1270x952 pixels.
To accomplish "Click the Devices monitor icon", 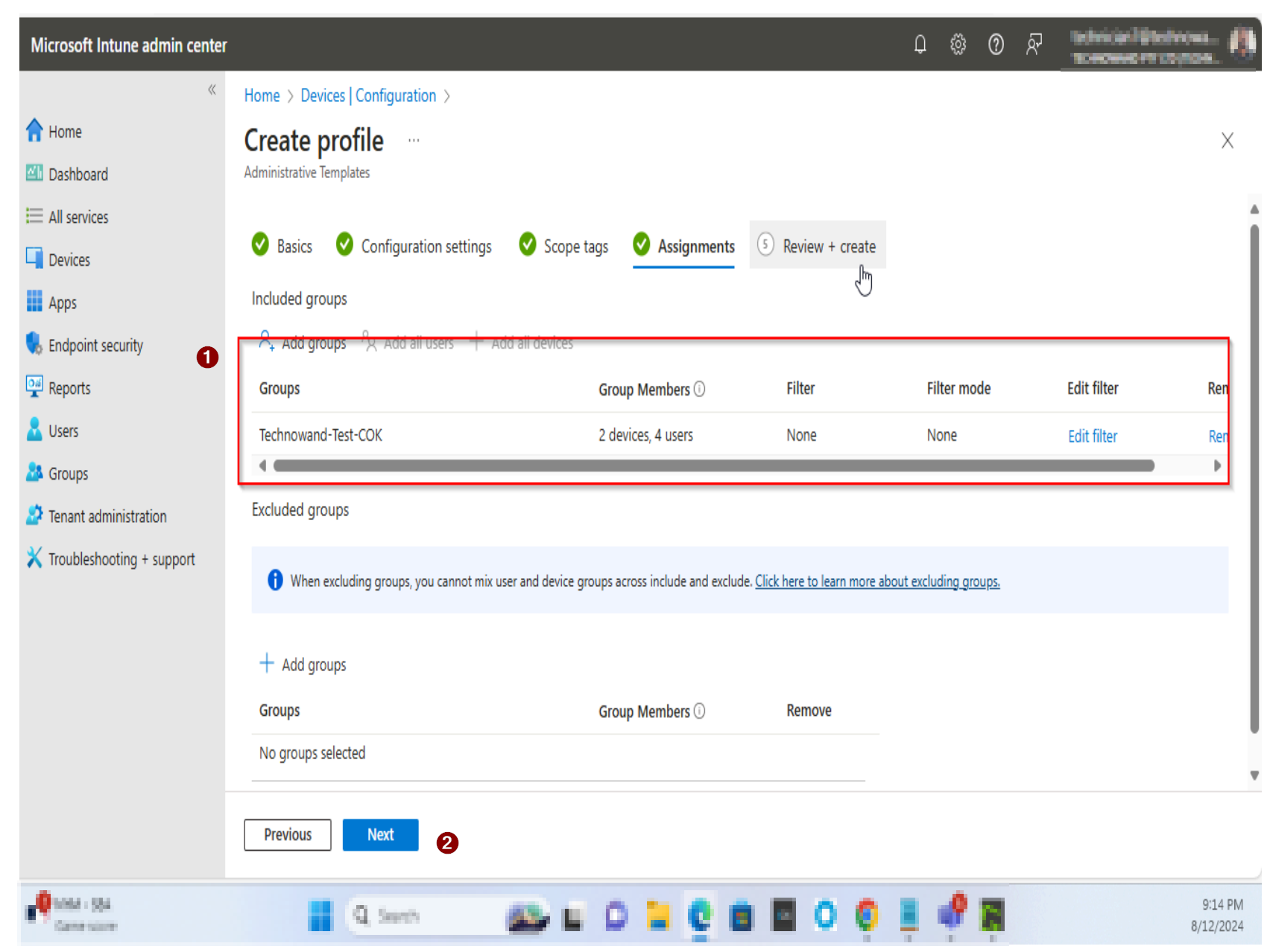I will pos(34,258).
